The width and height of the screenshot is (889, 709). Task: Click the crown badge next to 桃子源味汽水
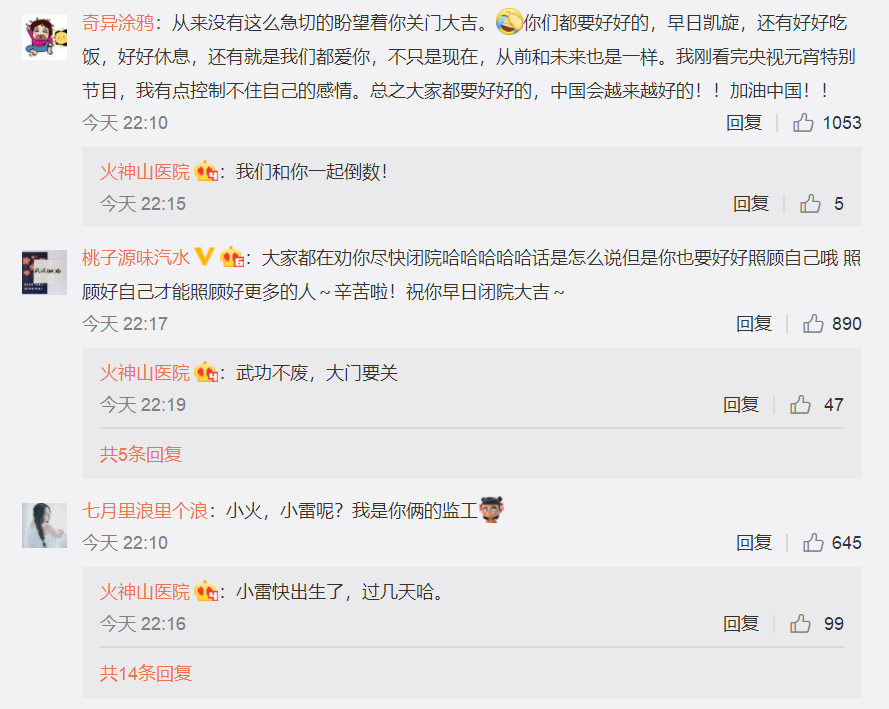(x=232, y=257)
